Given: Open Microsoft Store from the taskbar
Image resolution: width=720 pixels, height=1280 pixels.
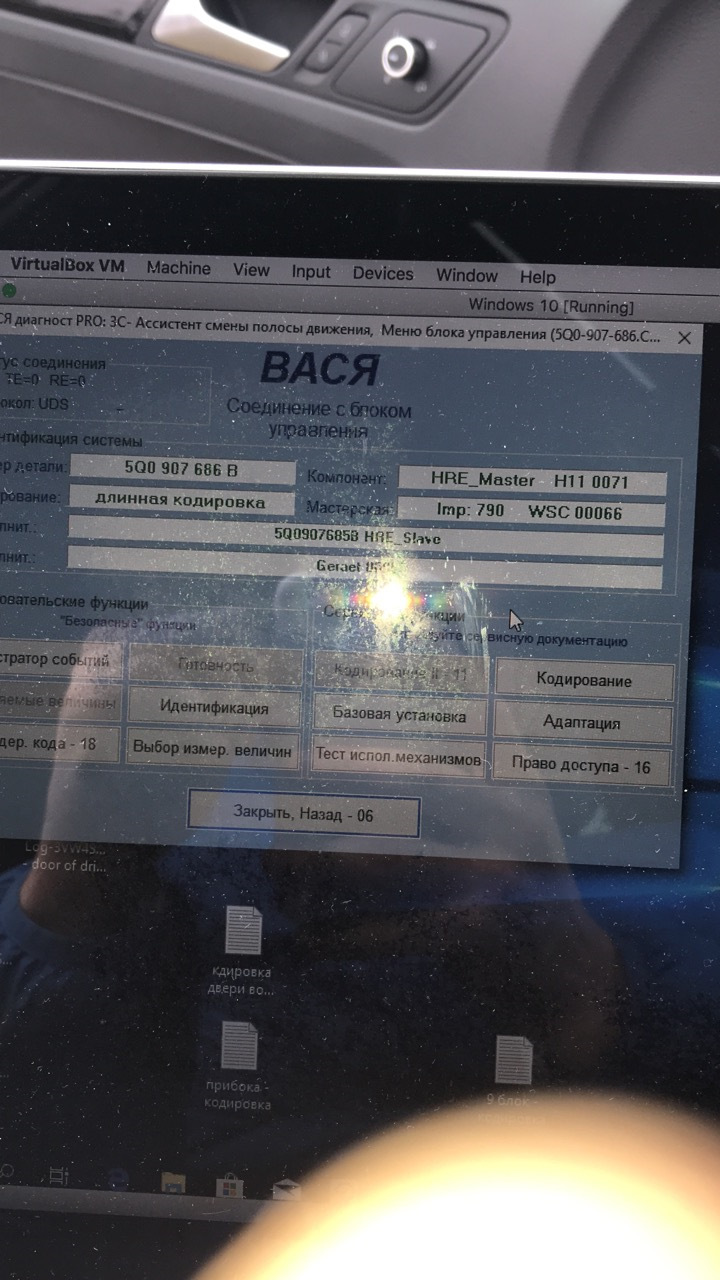Looking at the screenshot, I should (230, 1187).
